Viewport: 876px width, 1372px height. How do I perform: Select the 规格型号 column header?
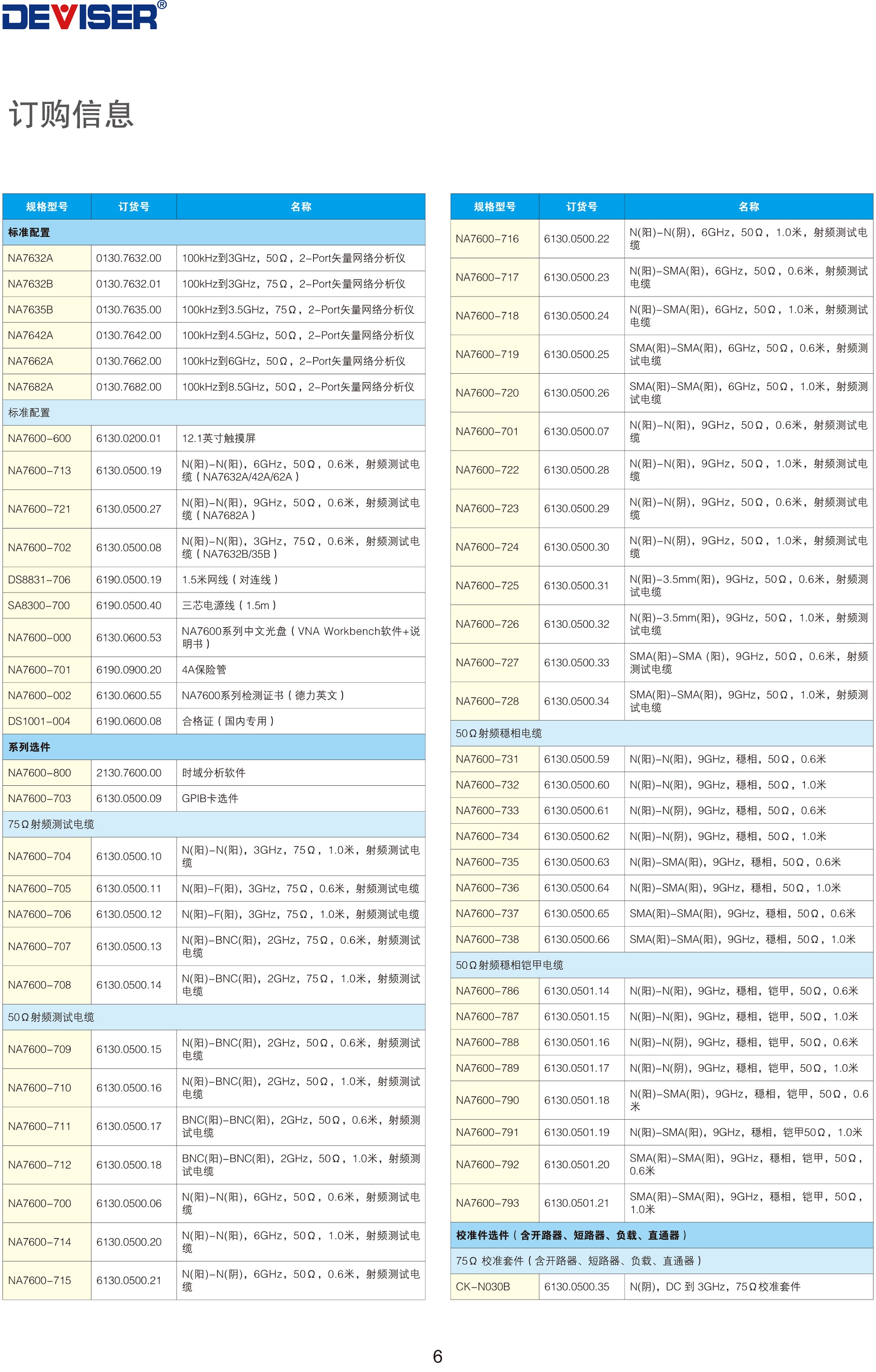[47, 207]
